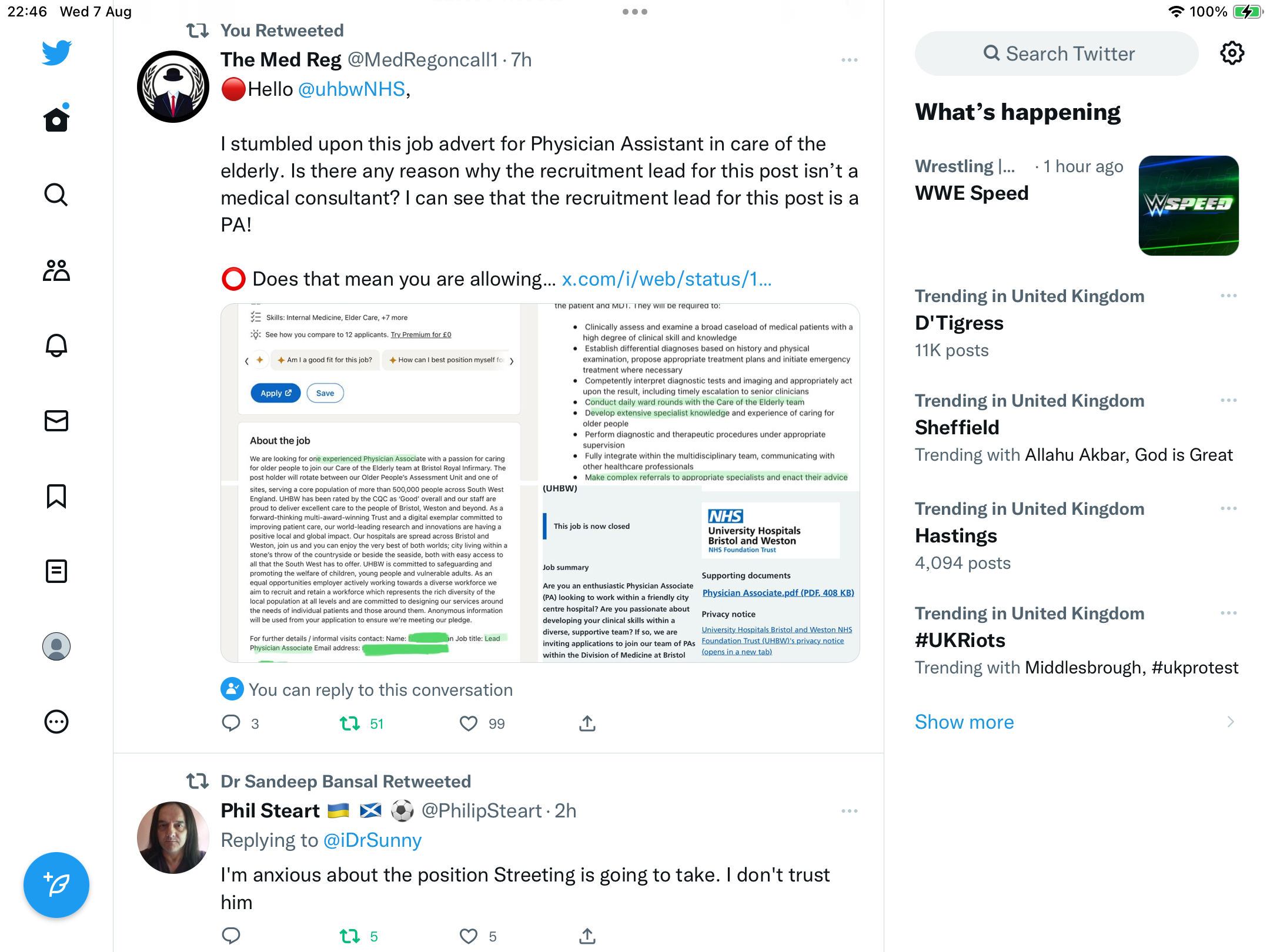Undo retweet on The Med Reg tweet
This screenshot has height=952, width=1270.
[x=350, y=723]
